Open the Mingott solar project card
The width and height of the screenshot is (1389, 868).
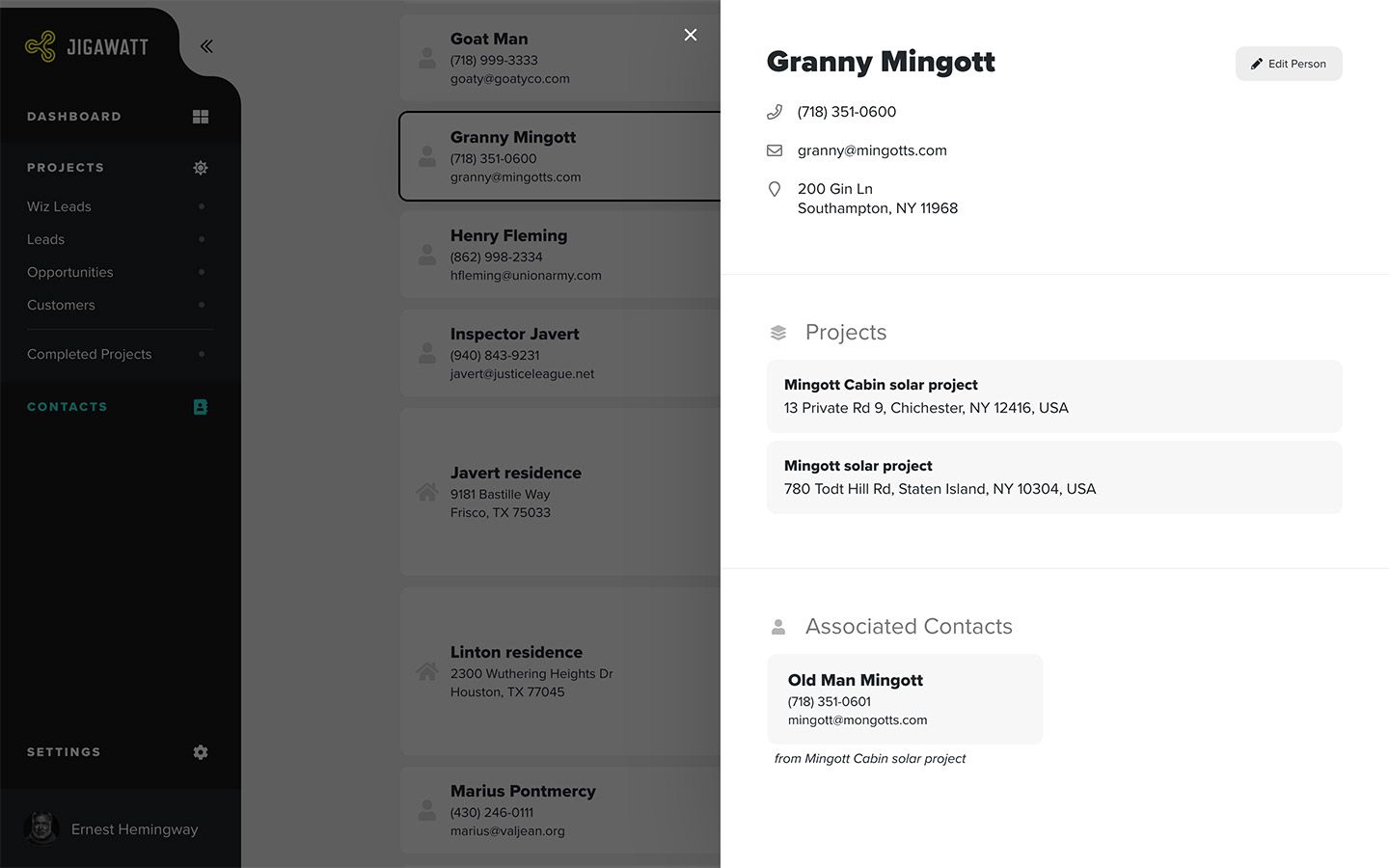[1054, 477]
